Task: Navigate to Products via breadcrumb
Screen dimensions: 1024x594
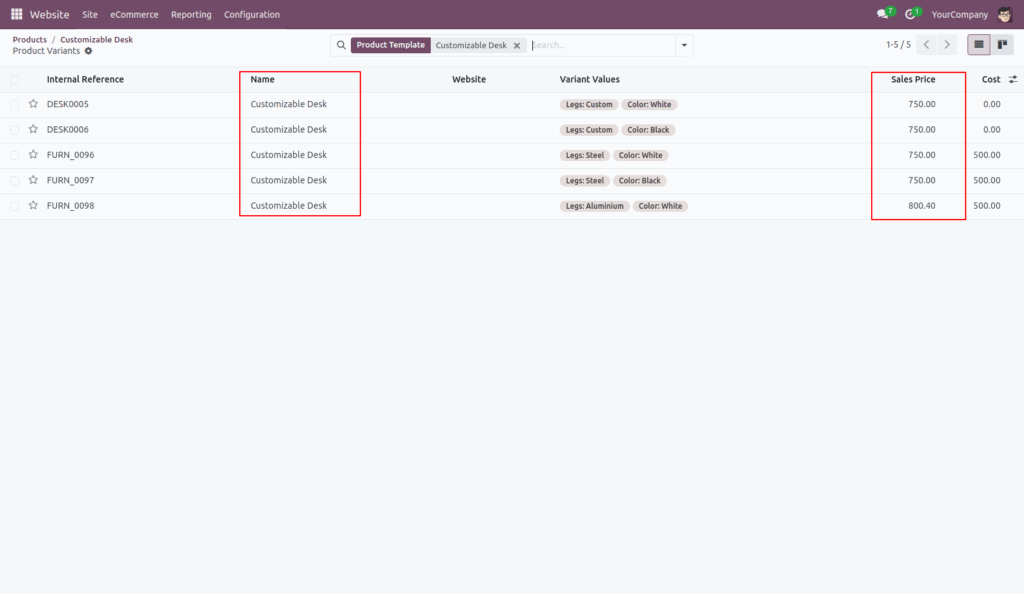Action: tap(29, 39)
